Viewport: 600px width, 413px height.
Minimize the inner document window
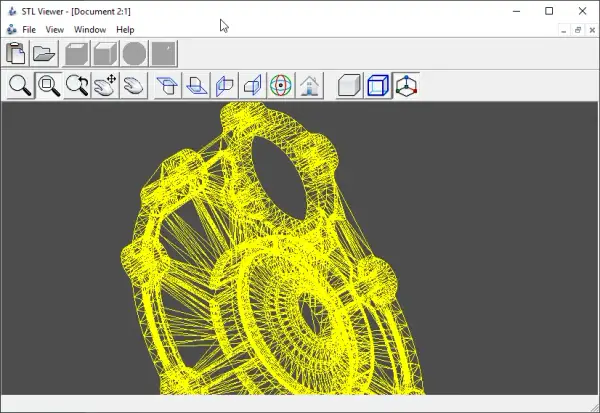[564, 30]
